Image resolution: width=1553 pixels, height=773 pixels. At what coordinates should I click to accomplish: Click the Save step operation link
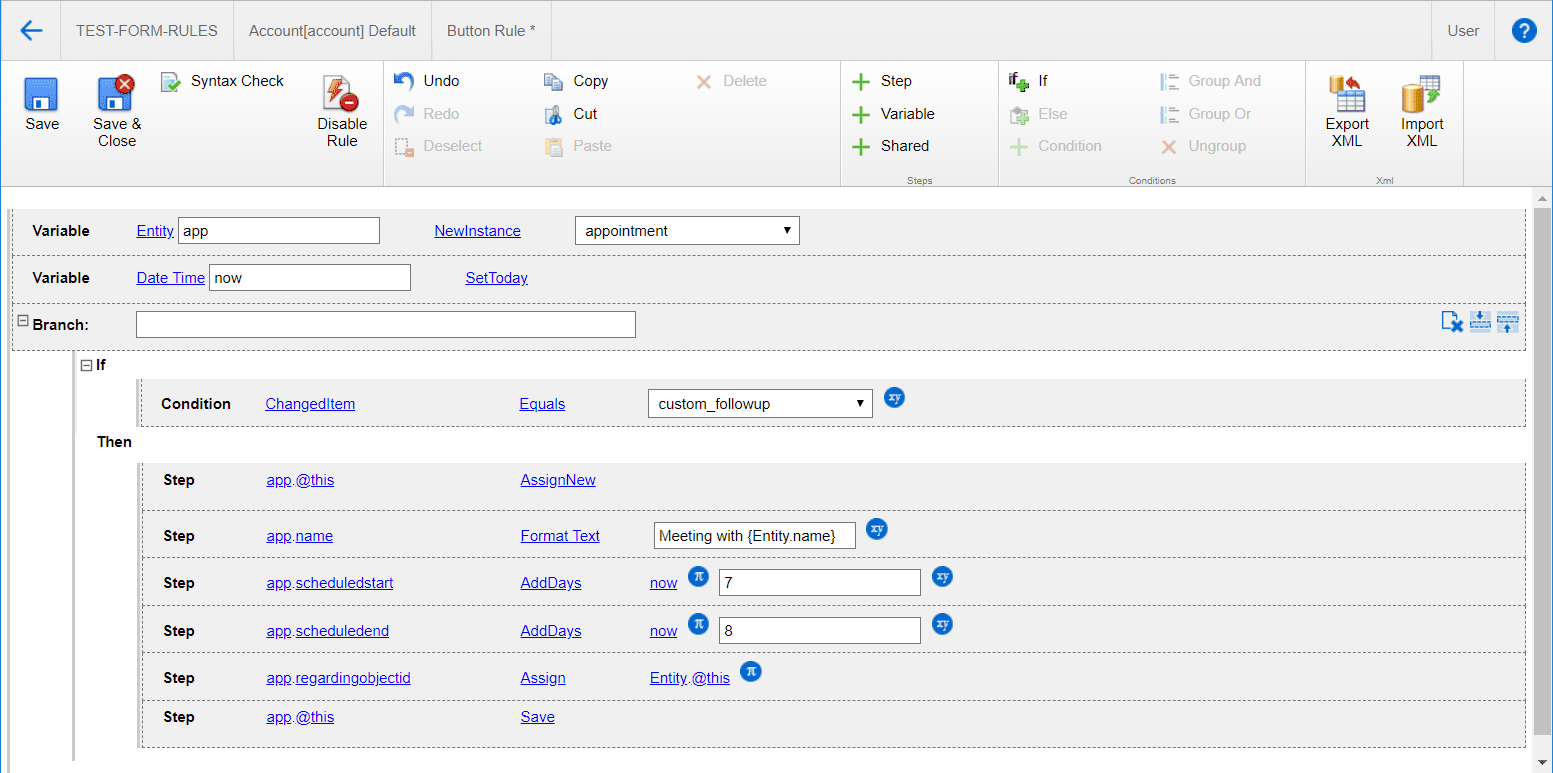537,717
